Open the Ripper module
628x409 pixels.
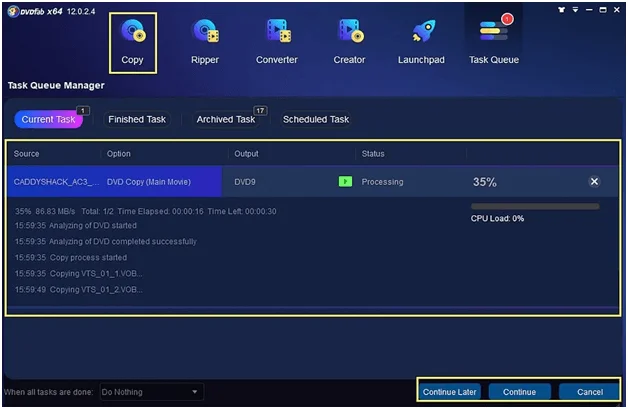click(205, 43)
